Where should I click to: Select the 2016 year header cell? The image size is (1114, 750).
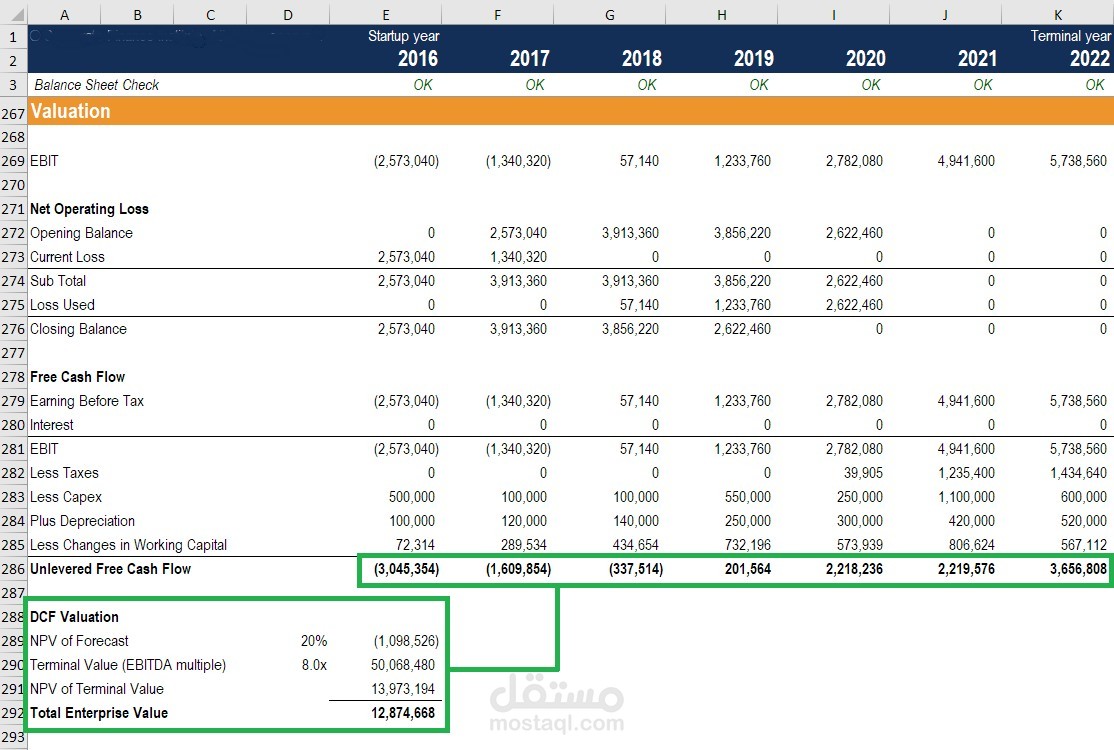point(418,58)
